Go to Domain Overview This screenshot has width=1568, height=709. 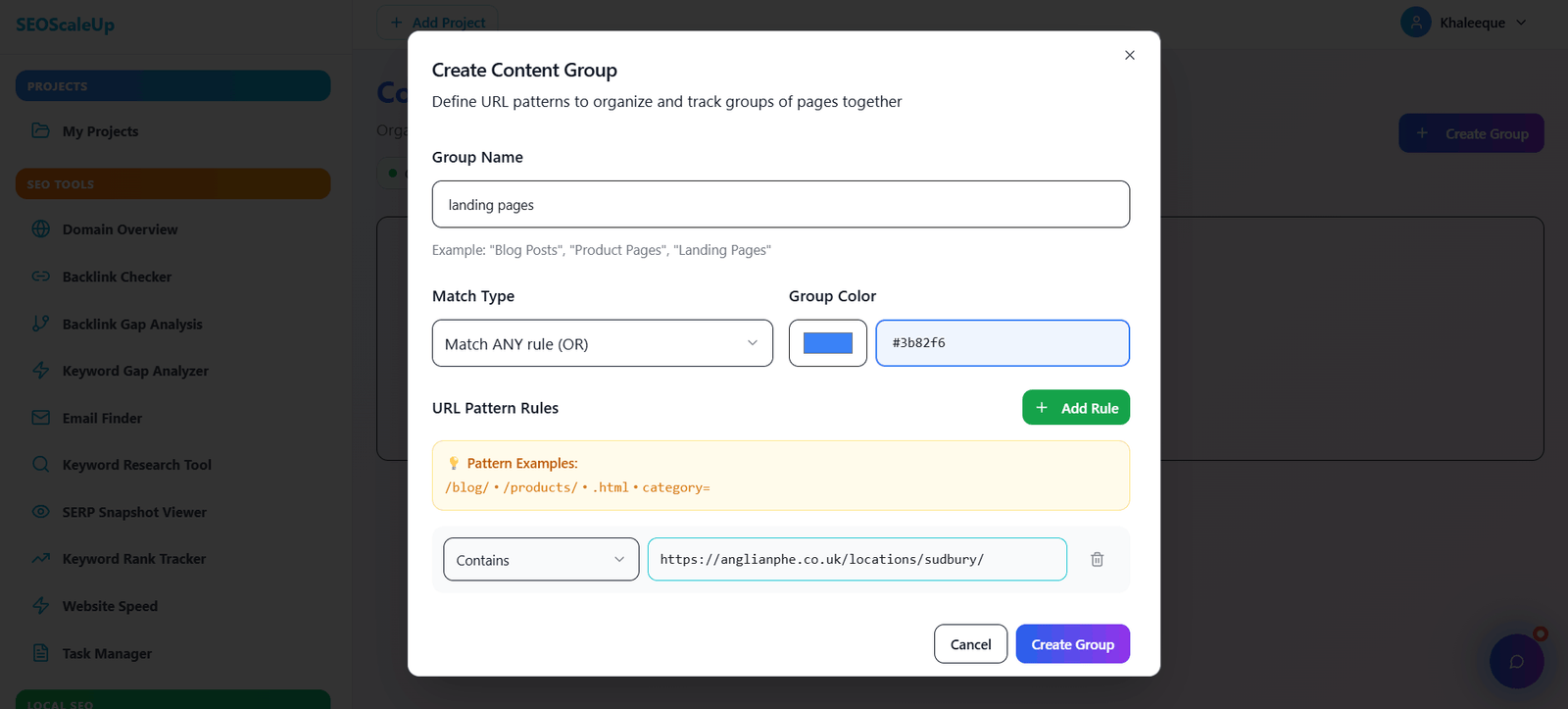[120, 229]
